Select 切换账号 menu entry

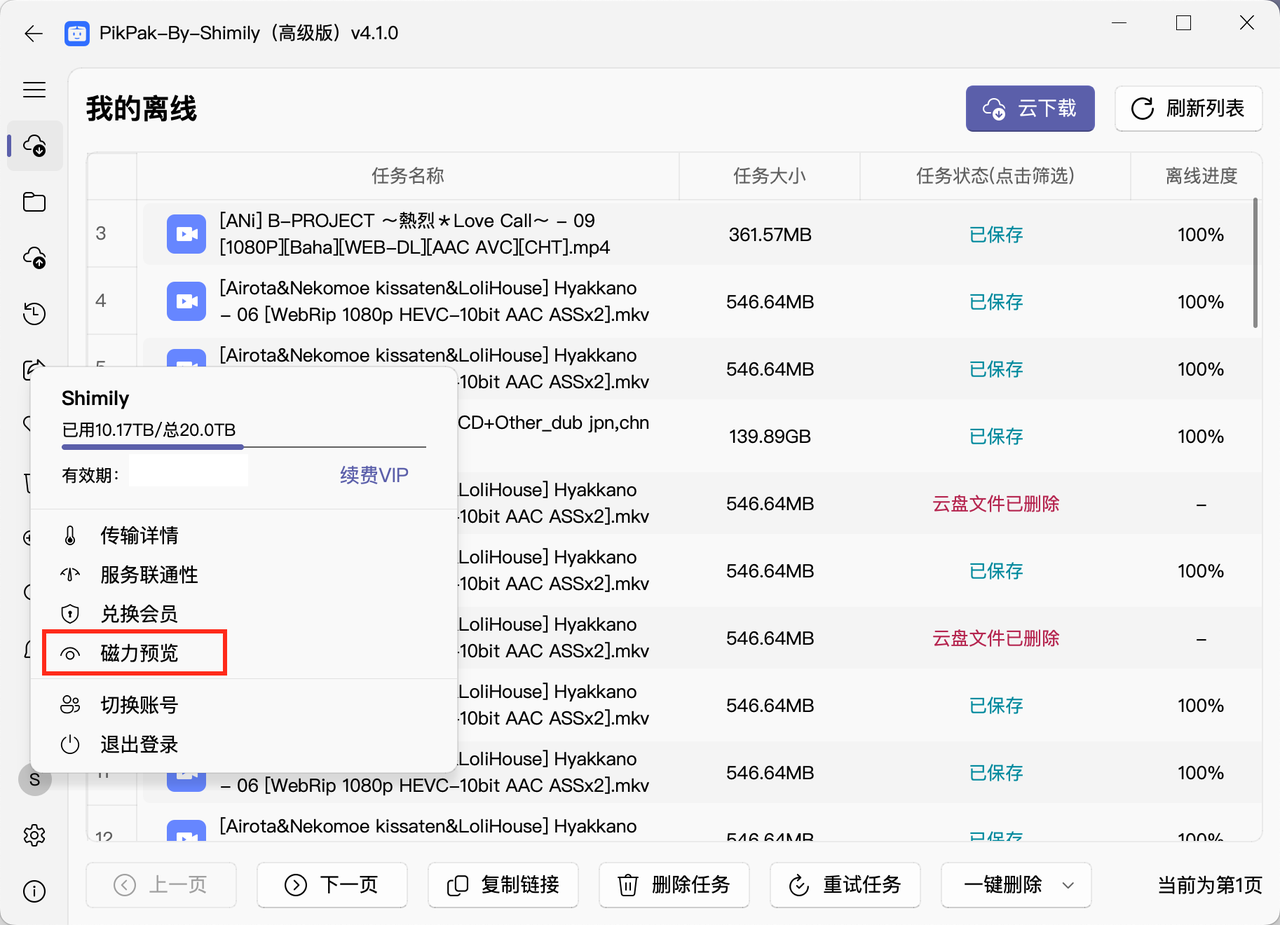(x=139, y=705)
